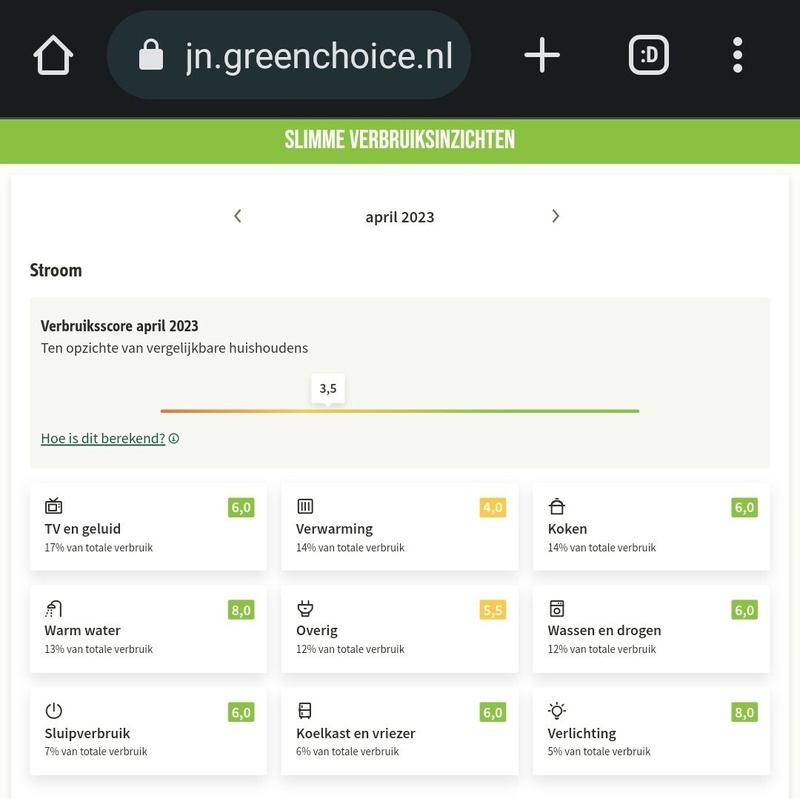Go to next month with right chevron

[x=556, y=216]
